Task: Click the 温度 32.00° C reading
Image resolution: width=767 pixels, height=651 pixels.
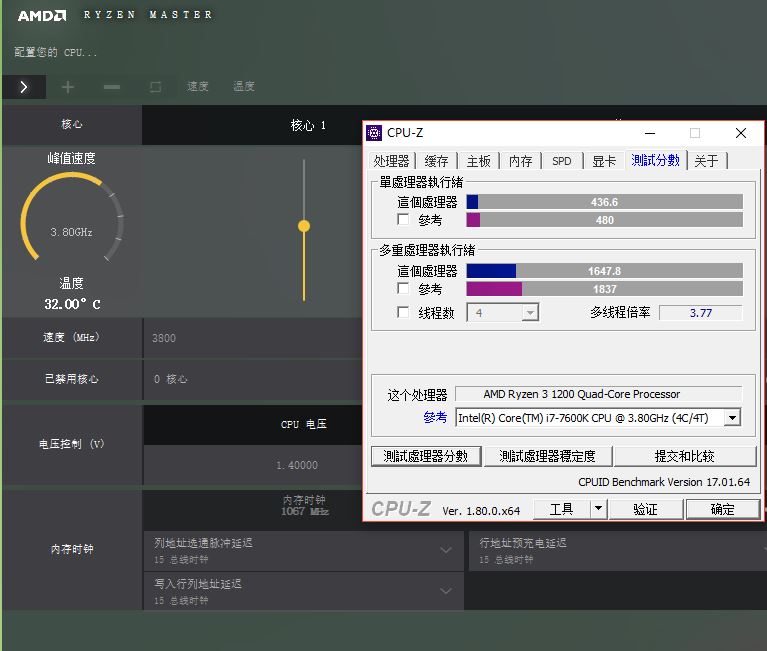Action: (x=72, y=304)
